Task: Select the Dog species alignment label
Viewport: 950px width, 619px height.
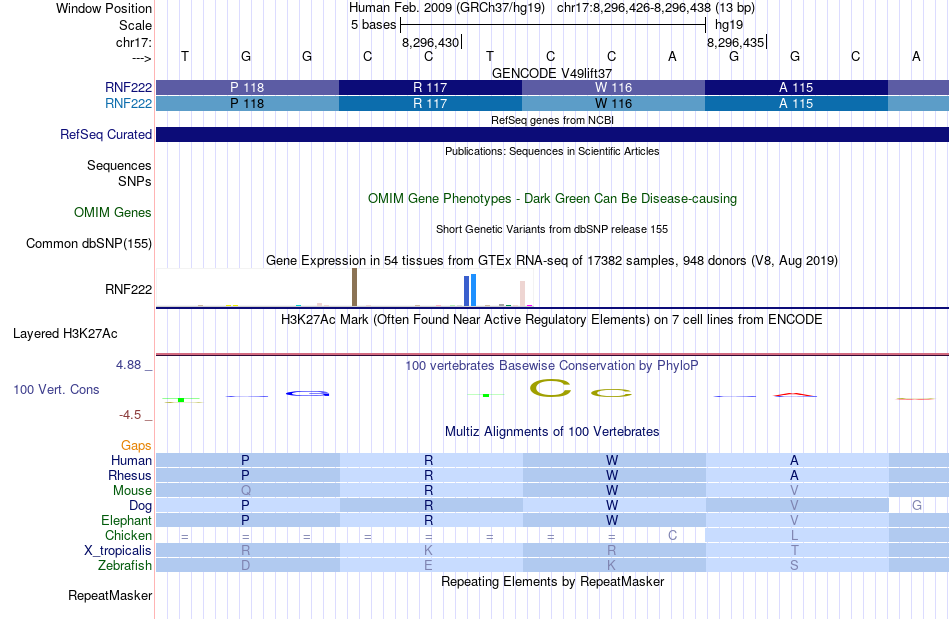Action: [x=140, y=505]
